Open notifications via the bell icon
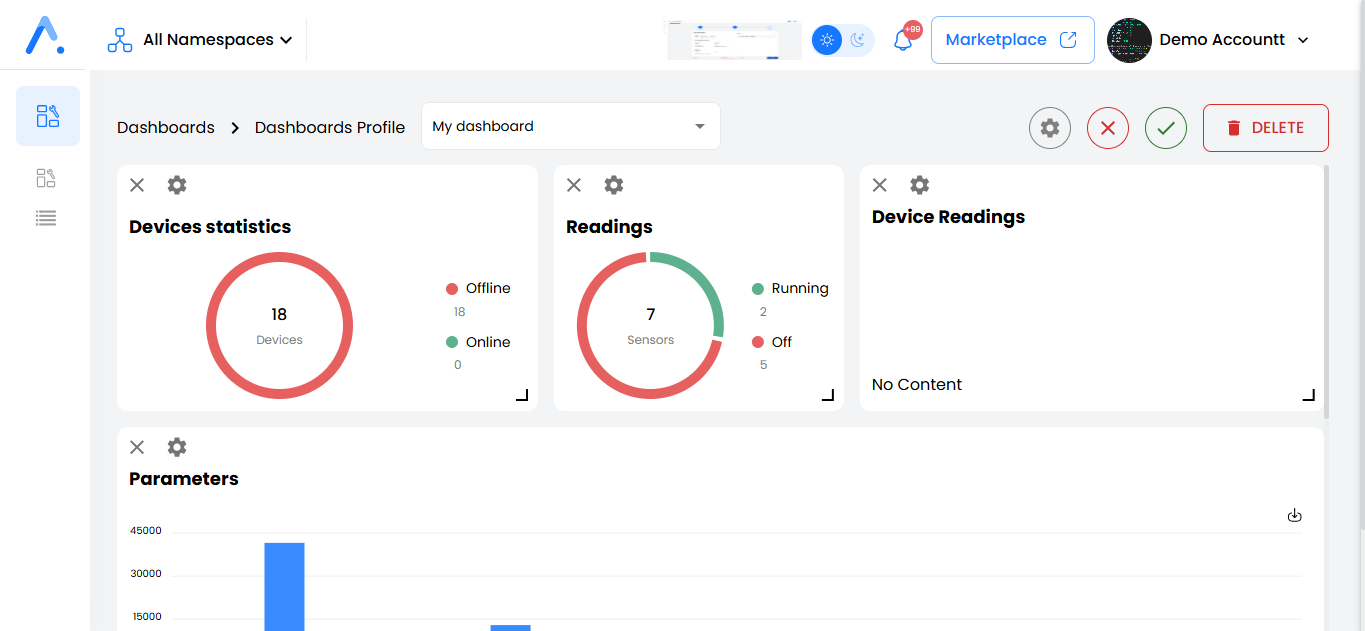This screenshot has height=631, width=1365. pos(901,39)
